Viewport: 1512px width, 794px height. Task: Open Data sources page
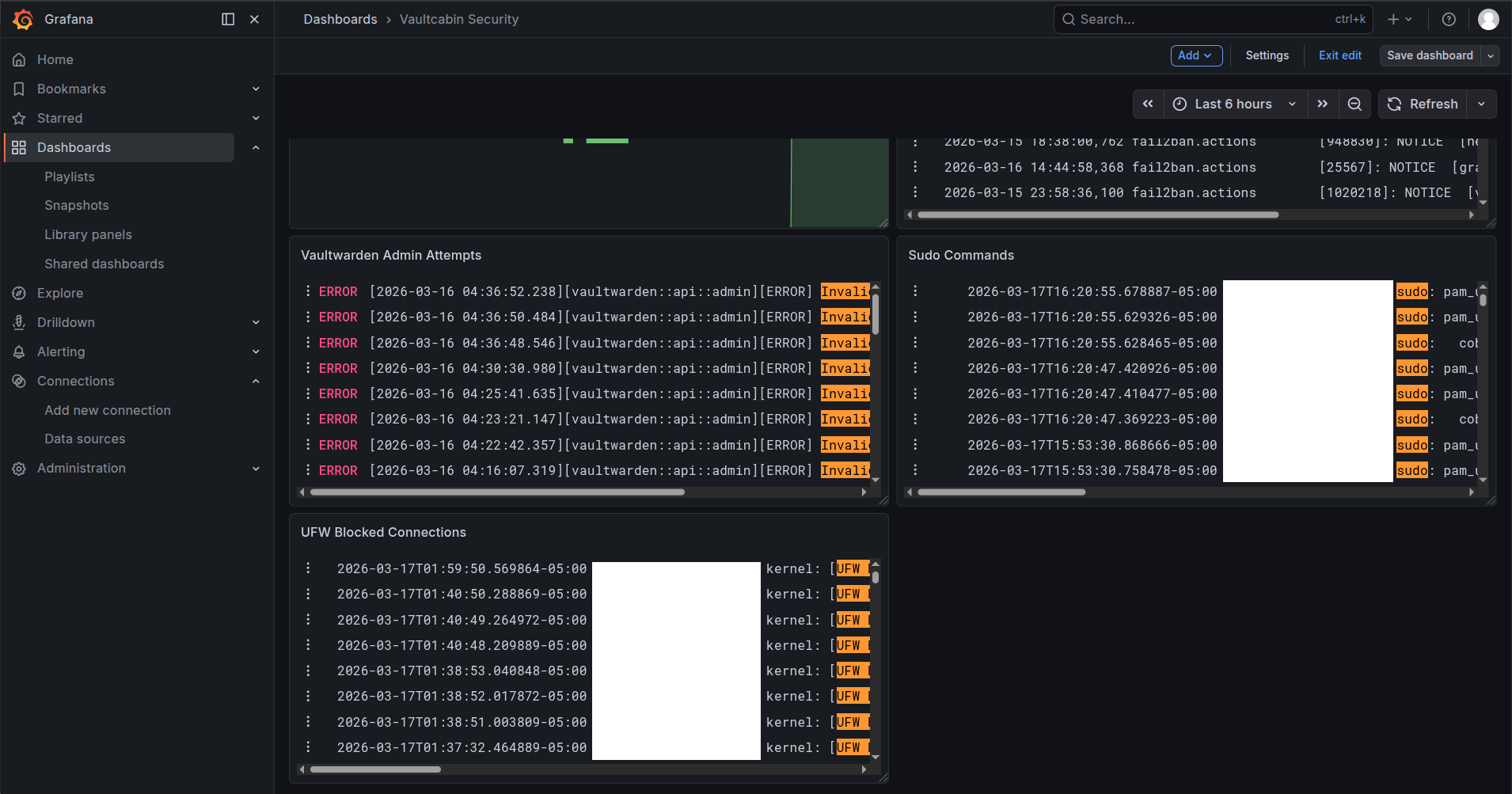point(85,439)
